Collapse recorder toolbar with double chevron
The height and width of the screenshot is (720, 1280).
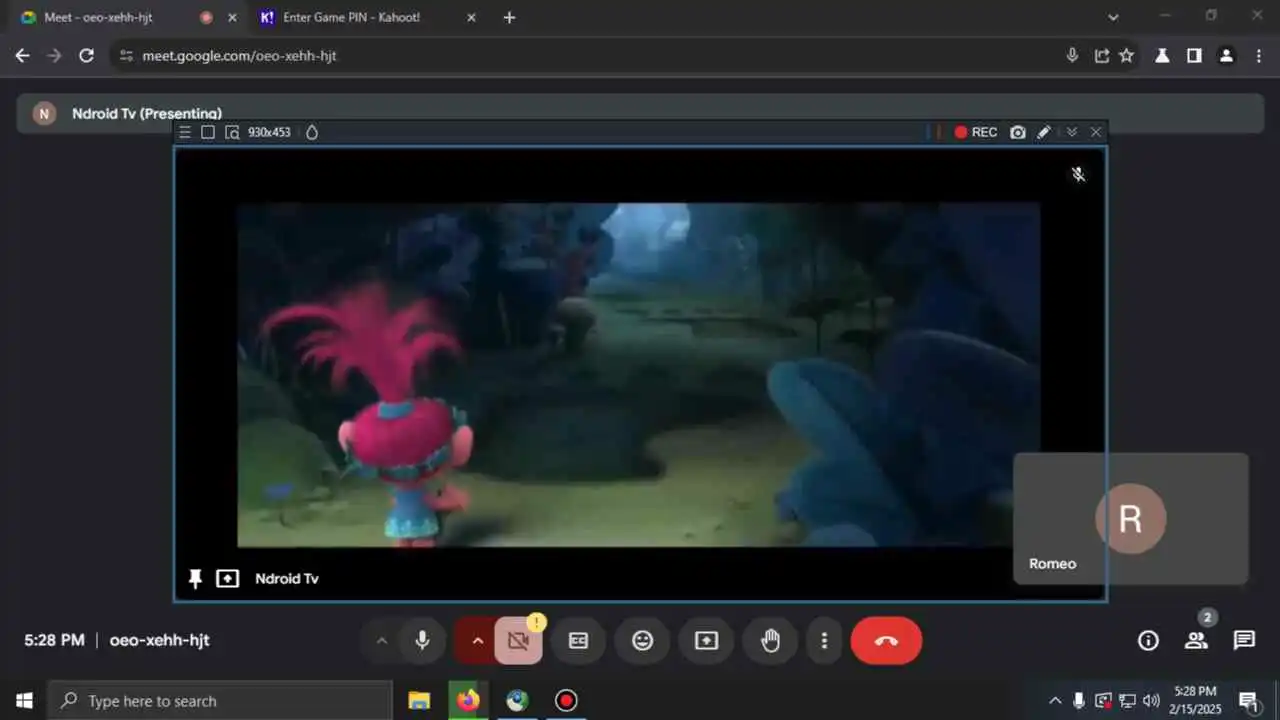click(1072, 132)
